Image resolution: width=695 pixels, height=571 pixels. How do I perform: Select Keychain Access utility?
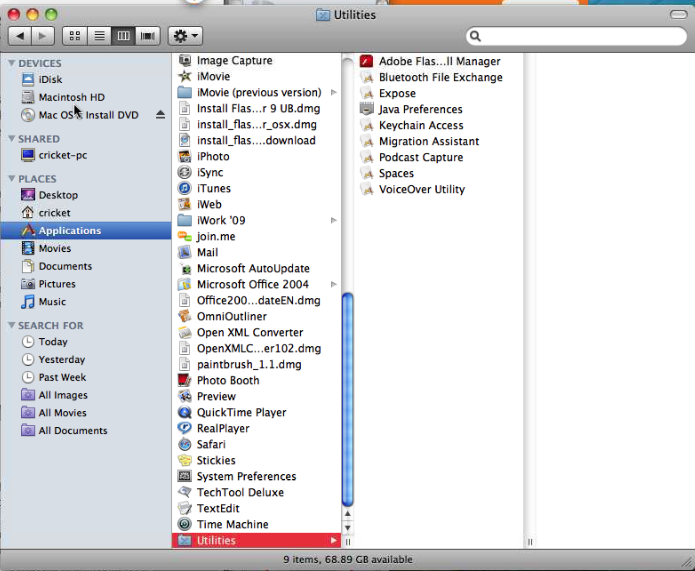[438, 125]
